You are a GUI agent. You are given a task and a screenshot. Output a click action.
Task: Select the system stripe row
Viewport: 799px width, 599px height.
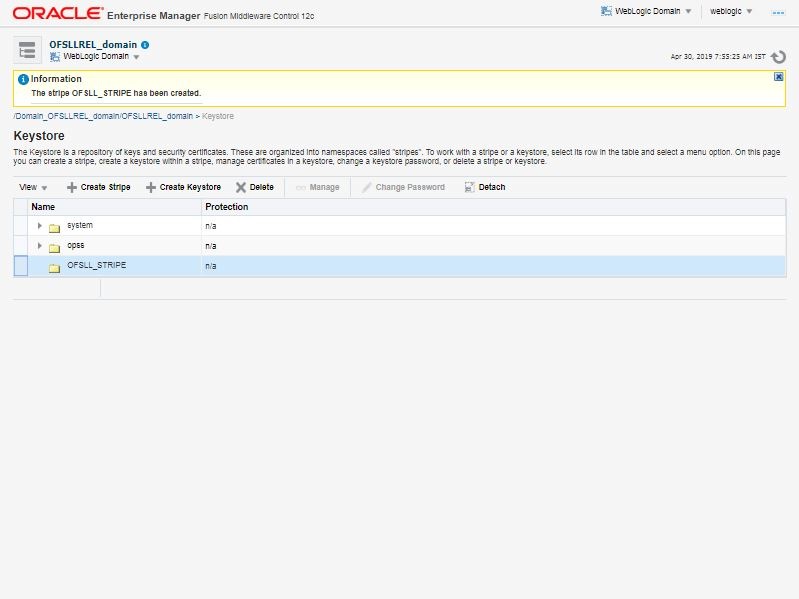400,226
